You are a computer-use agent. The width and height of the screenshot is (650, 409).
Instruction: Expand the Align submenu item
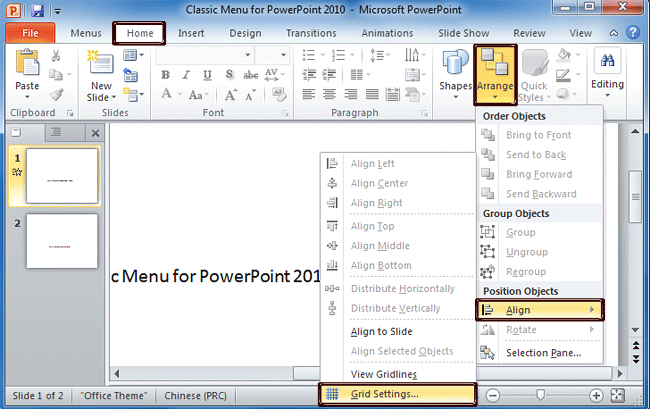(x=540, y=310)
